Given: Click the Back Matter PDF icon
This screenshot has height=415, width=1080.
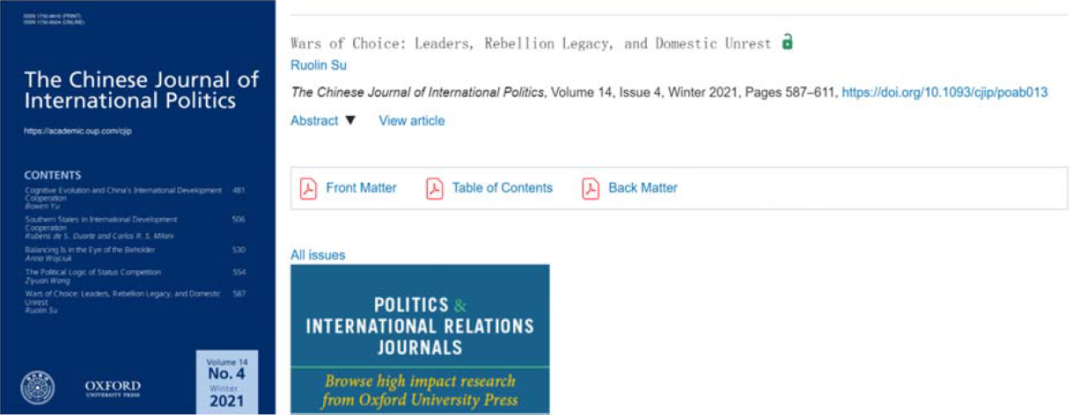Looking at the screenshot, I should coord(590,188).
